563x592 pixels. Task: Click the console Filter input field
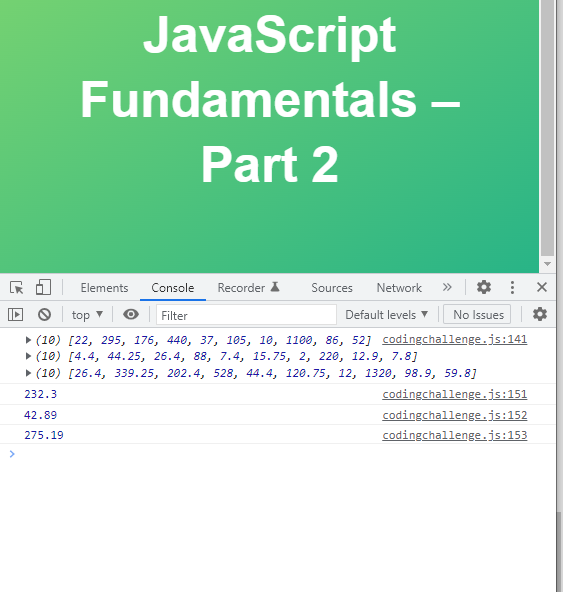click(246, 315)
